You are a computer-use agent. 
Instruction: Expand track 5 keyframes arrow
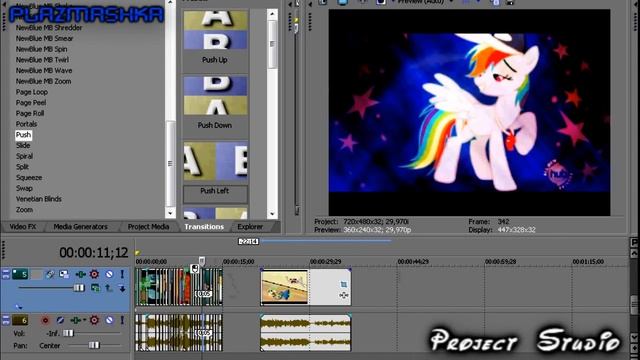pyautogui.click(x=19, y=307)
